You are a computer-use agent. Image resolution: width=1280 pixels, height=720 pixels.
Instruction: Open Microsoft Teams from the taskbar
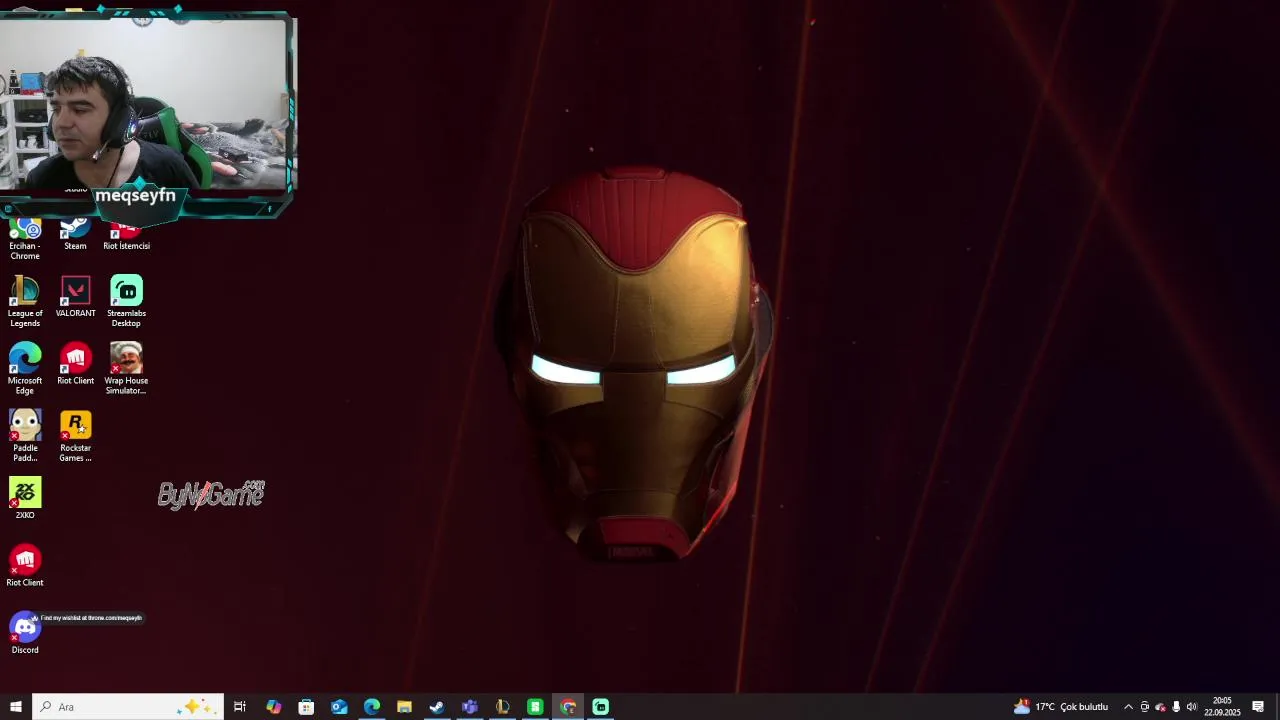[x=470, y=707]
